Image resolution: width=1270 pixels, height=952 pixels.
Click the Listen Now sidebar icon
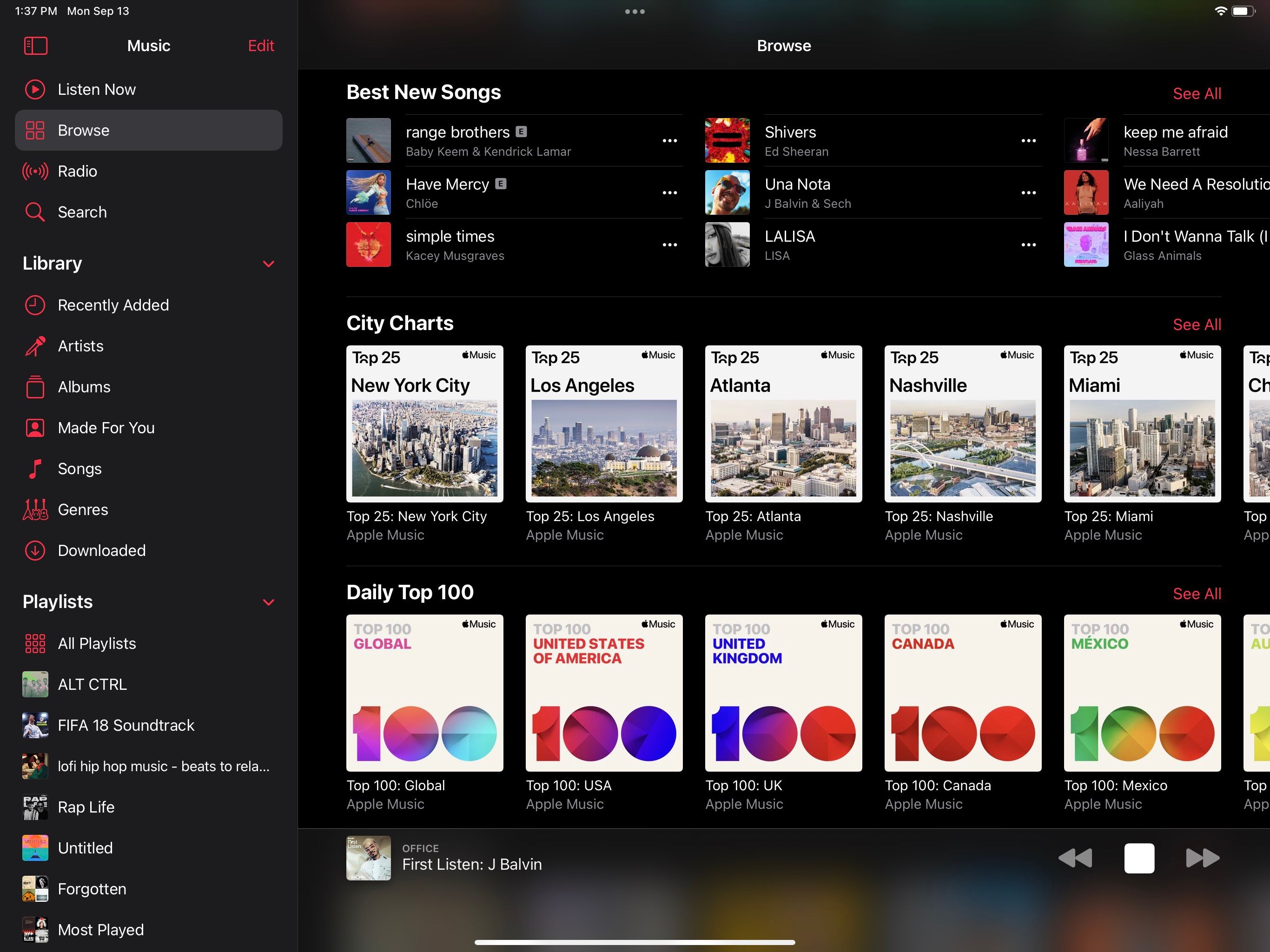tap(35, 89)
